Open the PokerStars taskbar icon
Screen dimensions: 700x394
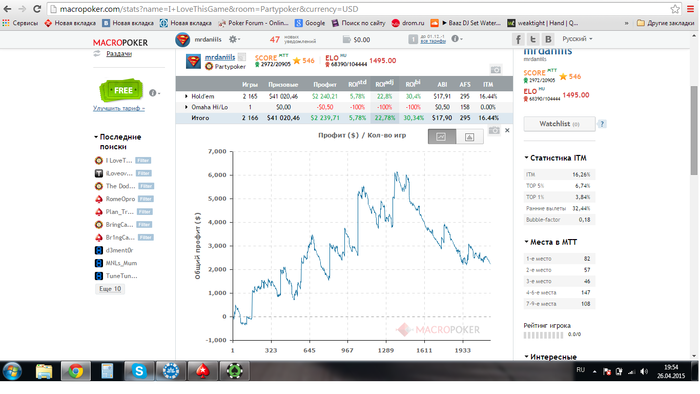coord(203,371)
